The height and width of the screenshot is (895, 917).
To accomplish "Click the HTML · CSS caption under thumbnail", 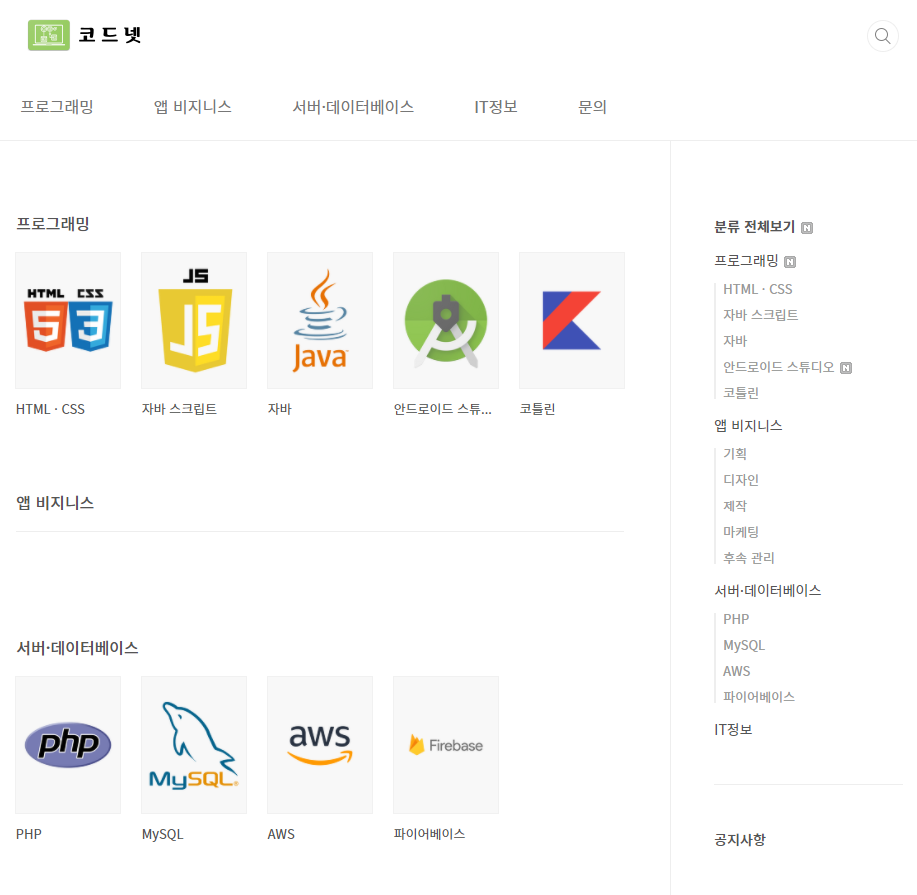I will click(x=50, y=409).
